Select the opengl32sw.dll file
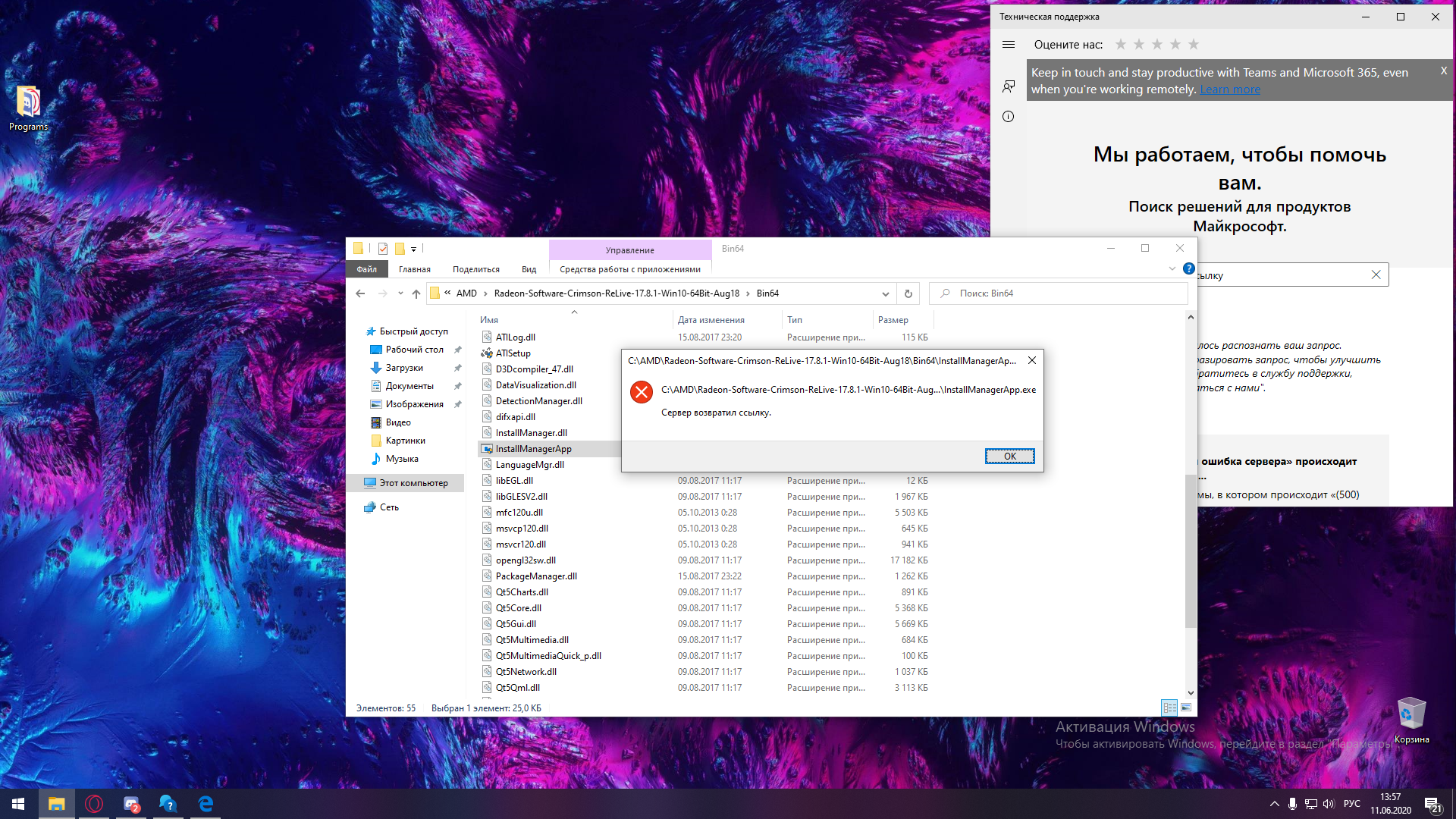Image resolution: width=1456 pixels, height=819 pixels. coord(526,560)
